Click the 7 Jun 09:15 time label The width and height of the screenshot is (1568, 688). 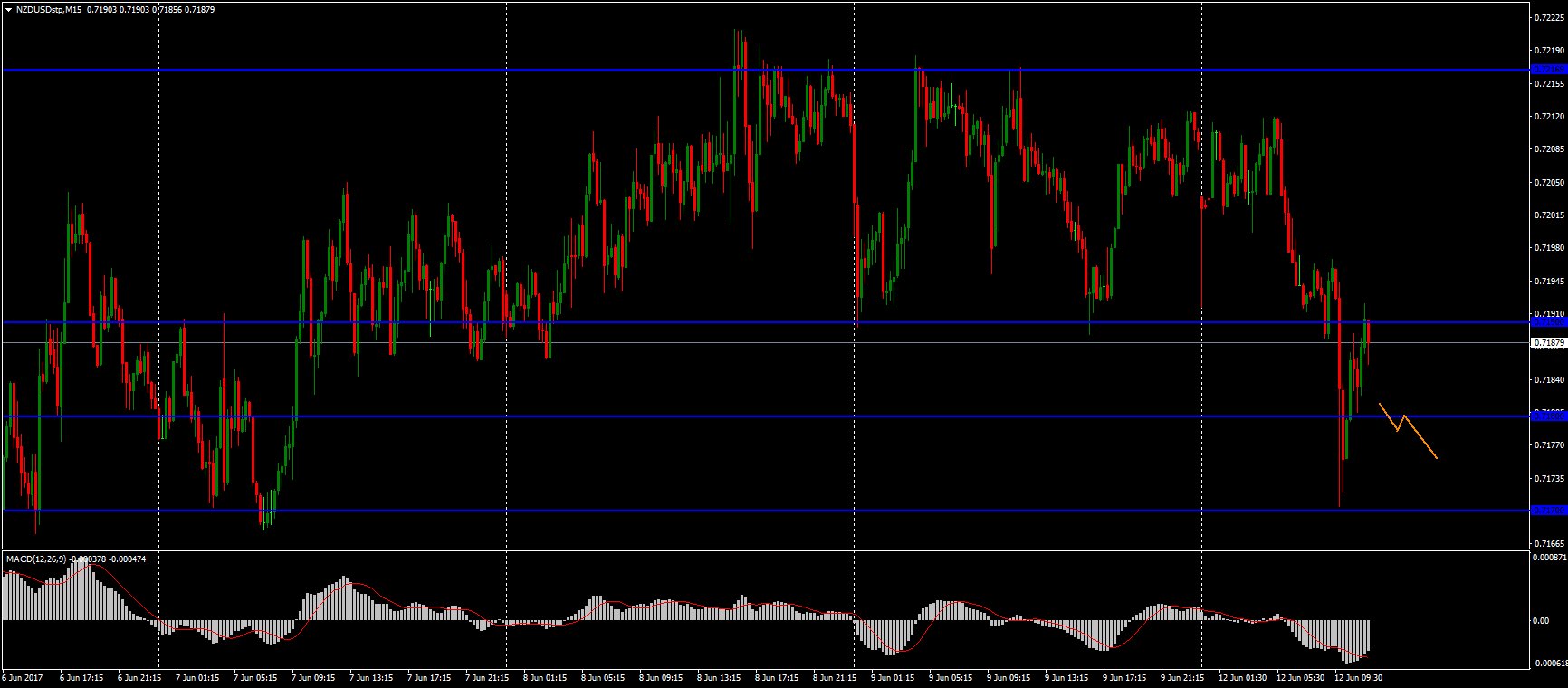[x=313, y=677]
